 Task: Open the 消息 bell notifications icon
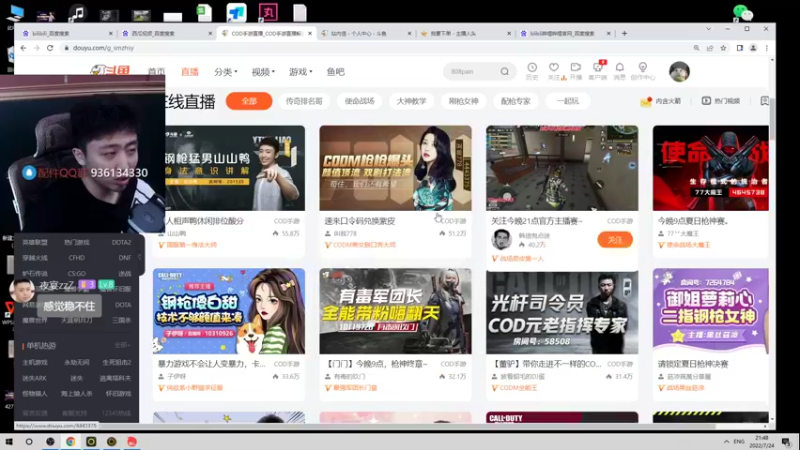coord(619,71)
